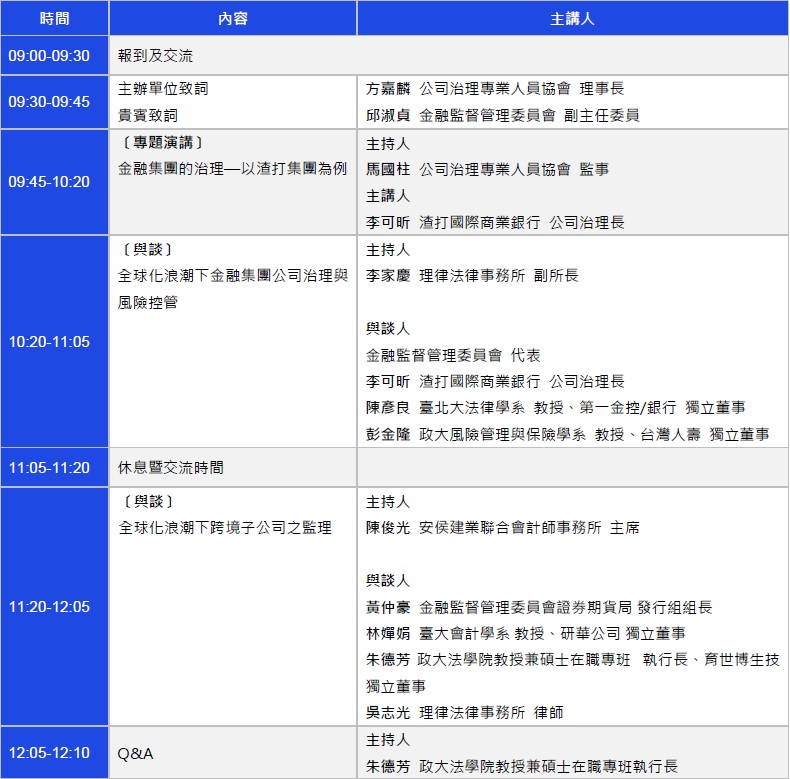Click the 風險控管 text
This screenshot has width=790, height=779.
tap(148, 302)
